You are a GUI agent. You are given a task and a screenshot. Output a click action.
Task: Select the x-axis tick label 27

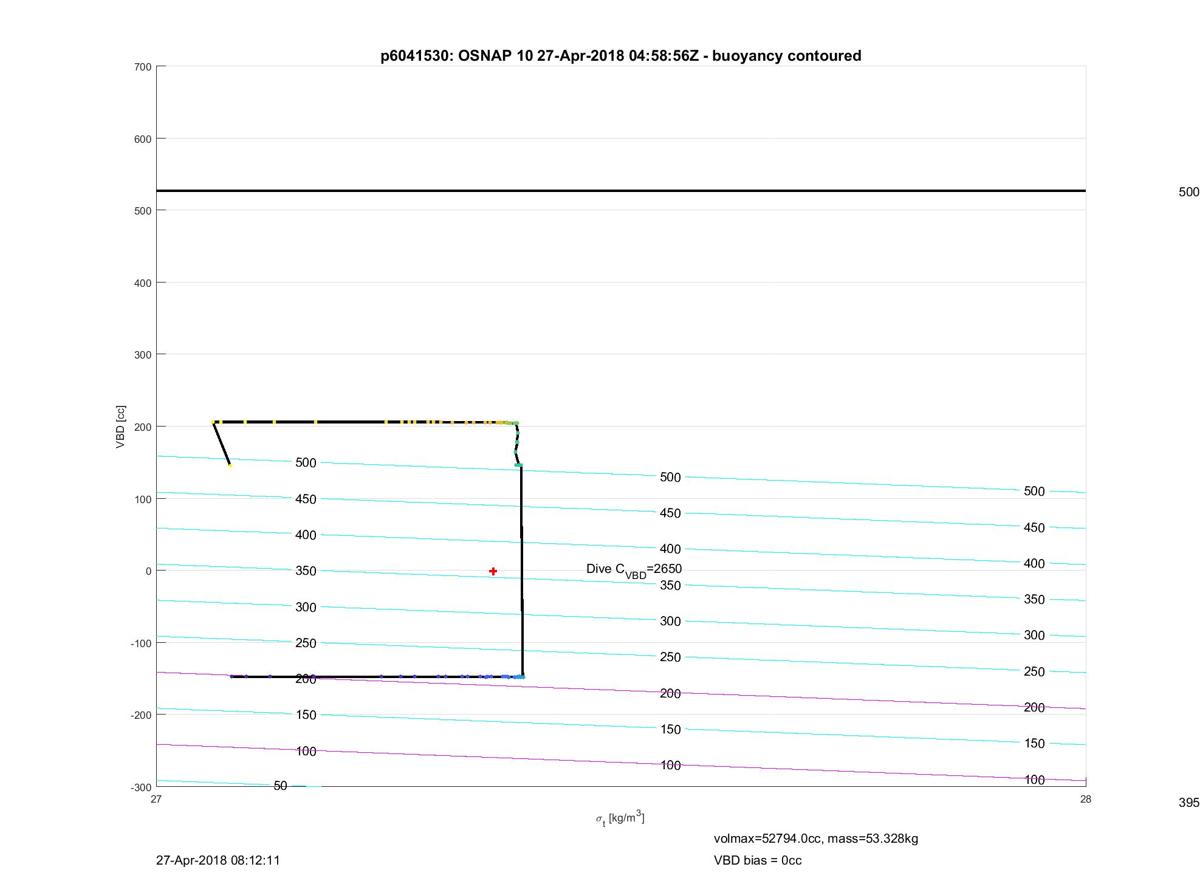[x=156, y=799]
